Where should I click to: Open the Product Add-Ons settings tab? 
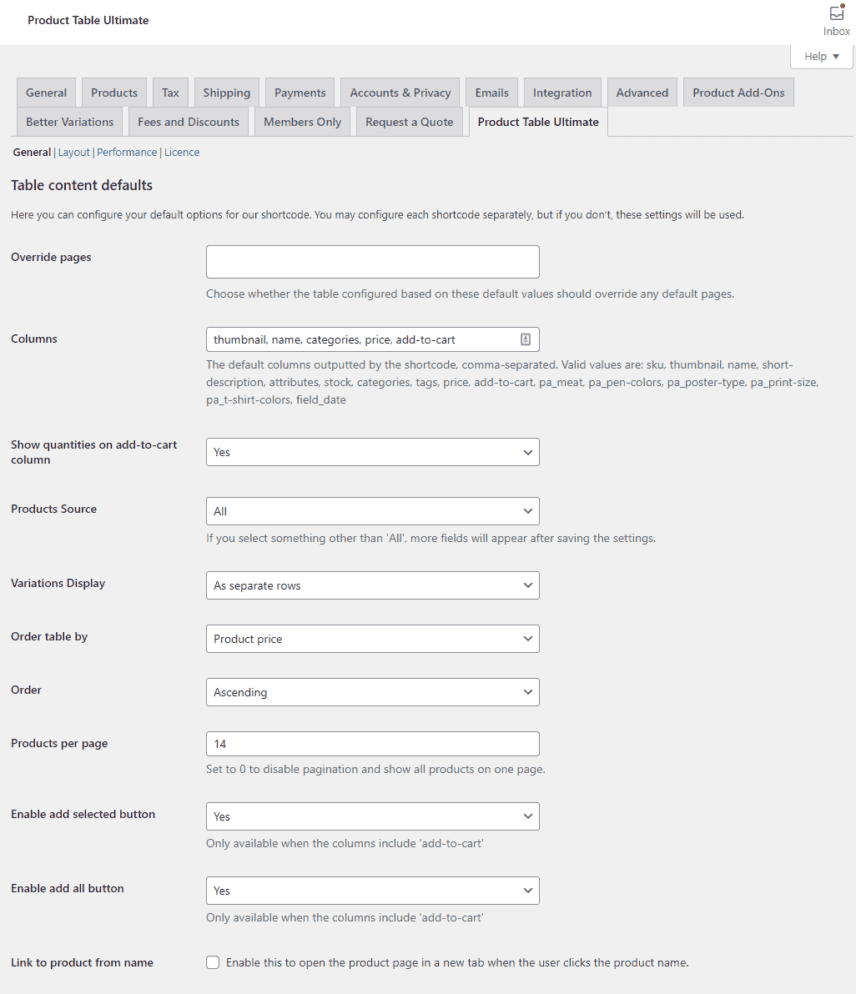738,91
